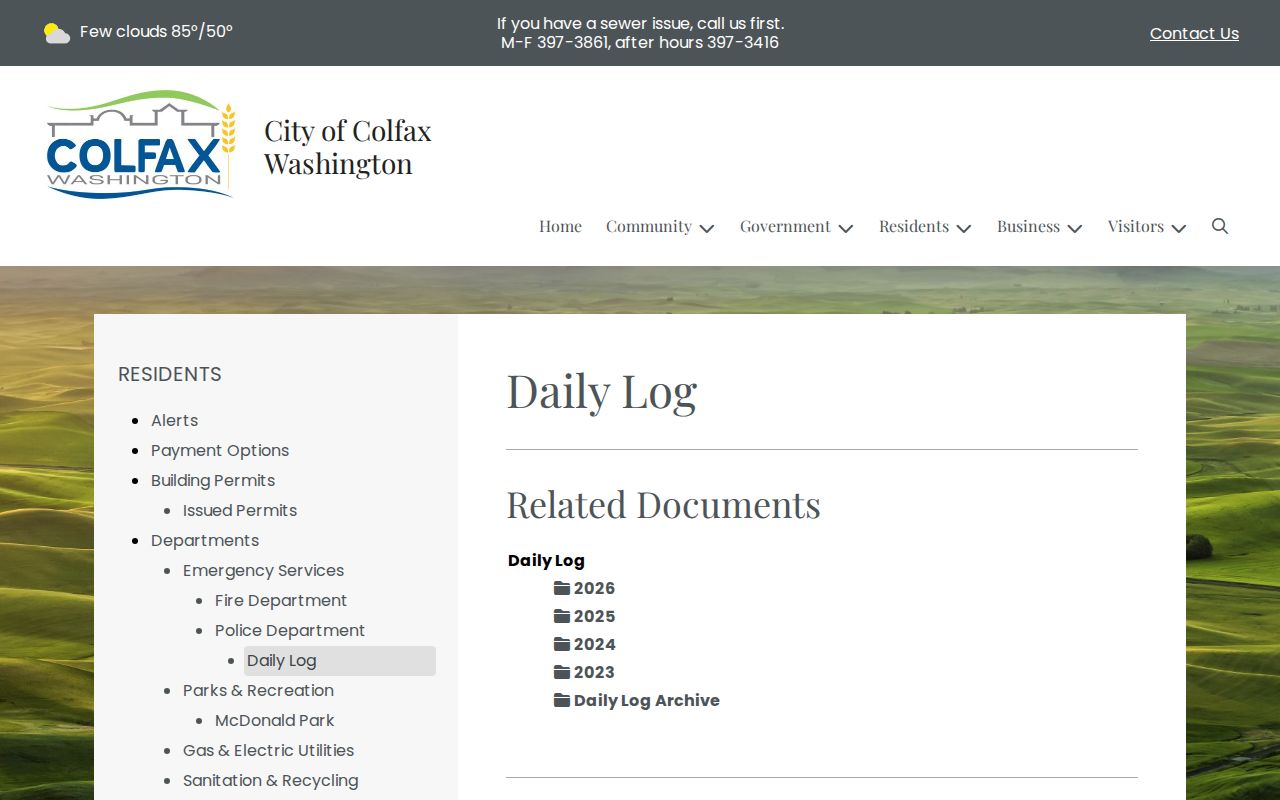Image resolution: width=1280 pixels, height=800 pixels.
Task: Expand the Residents menu chevron
Action: tap(964, 228)
